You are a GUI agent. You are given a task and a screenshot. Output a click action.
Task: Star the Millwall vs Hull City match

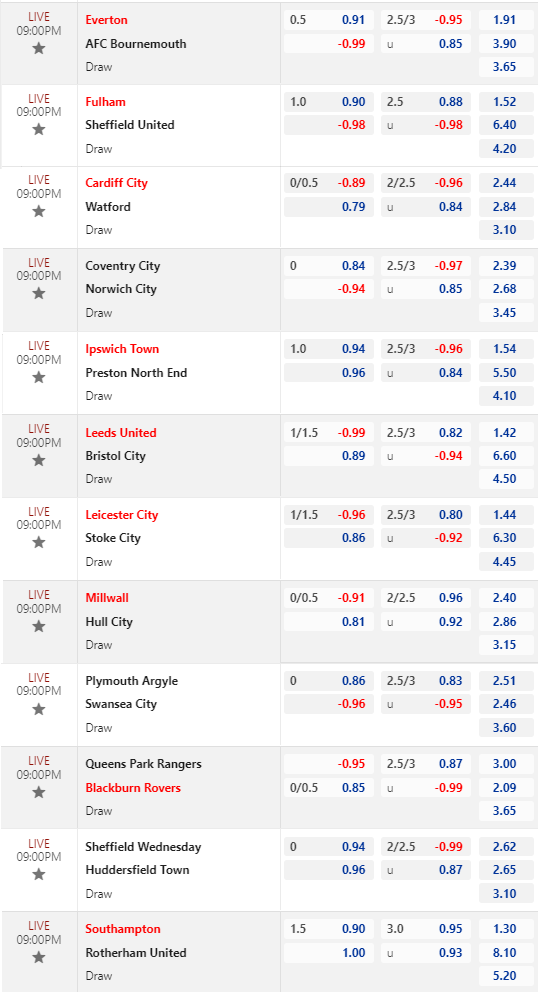tap(39, 626)
